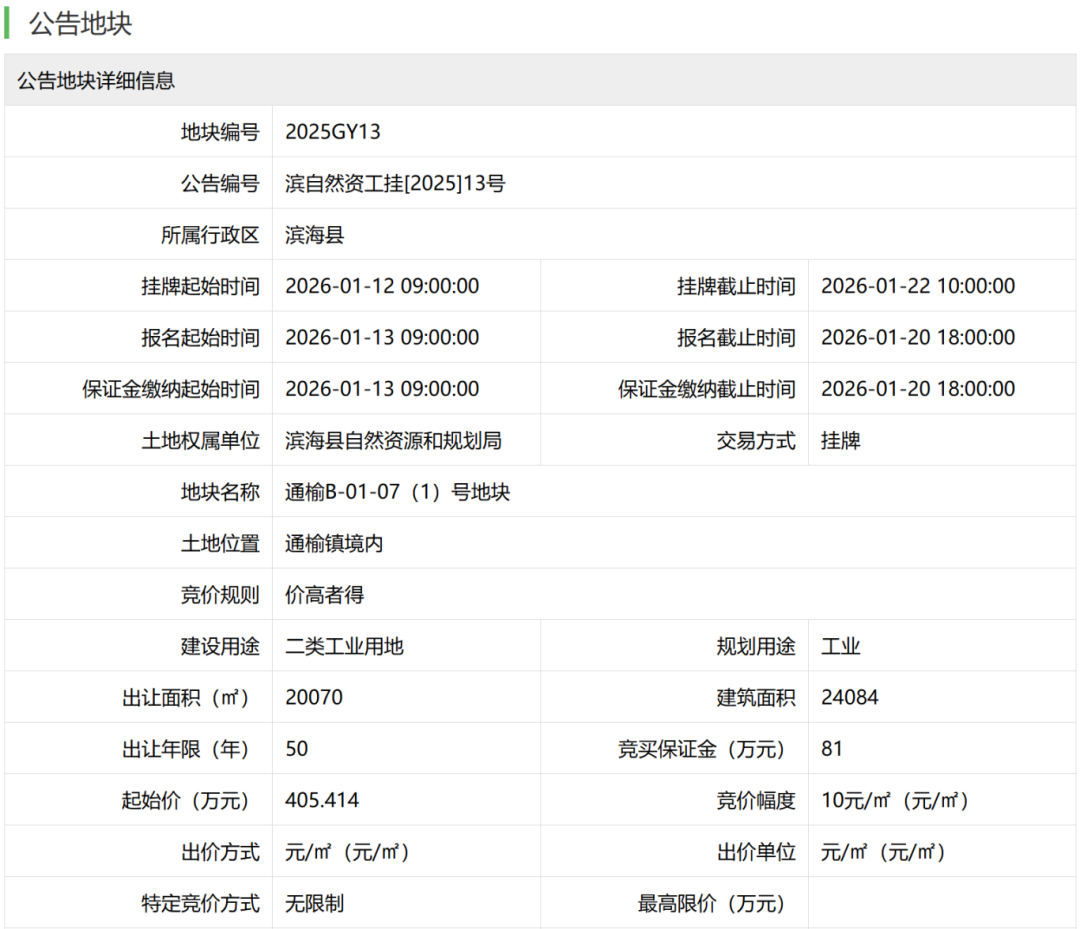Click the 保证金缴纳截止时间 date value
The width and height of the screenshot is (1080, 929).
tap(917, 389)
